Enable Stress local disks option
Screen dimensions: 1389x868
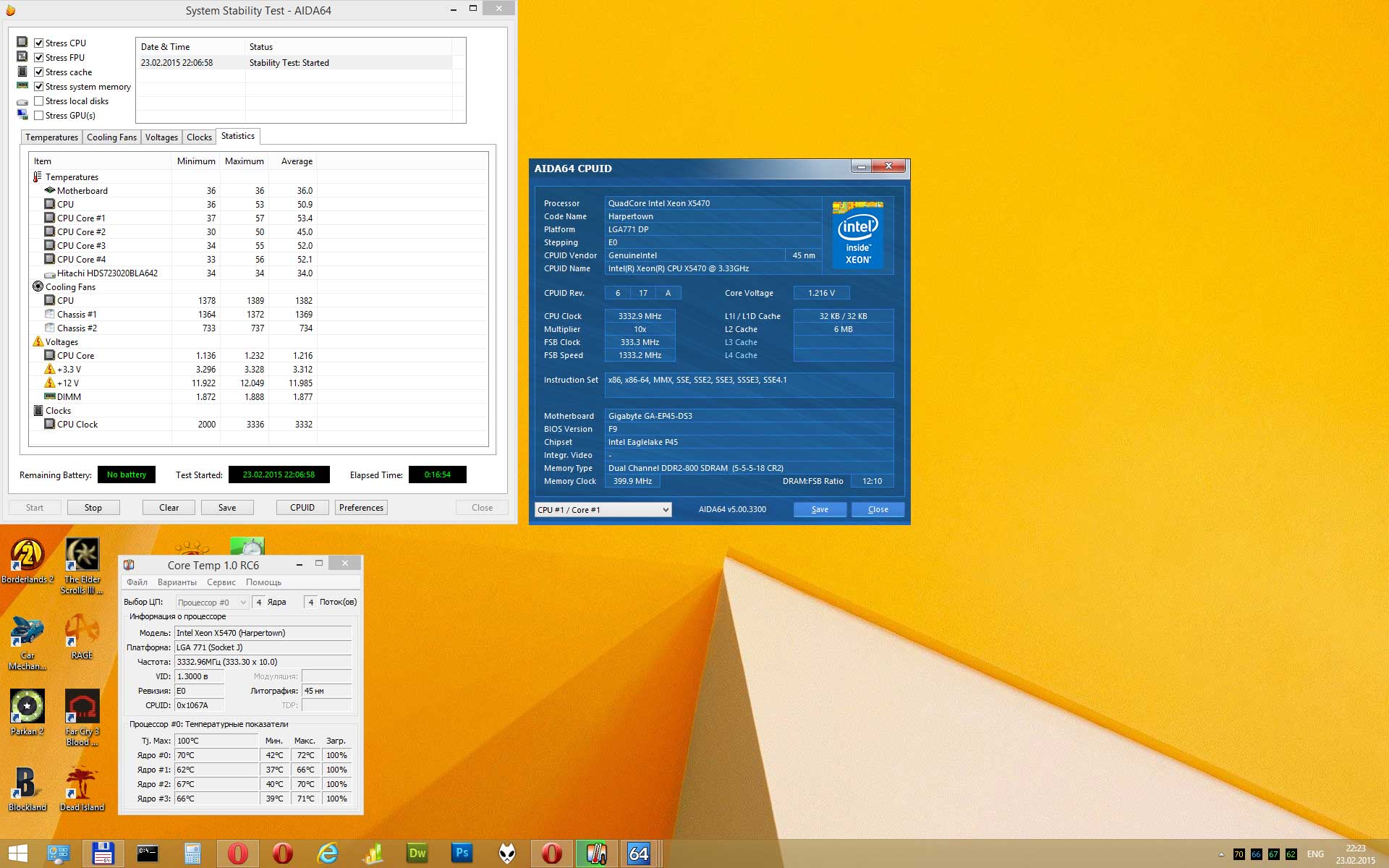(x=39, y=101)
